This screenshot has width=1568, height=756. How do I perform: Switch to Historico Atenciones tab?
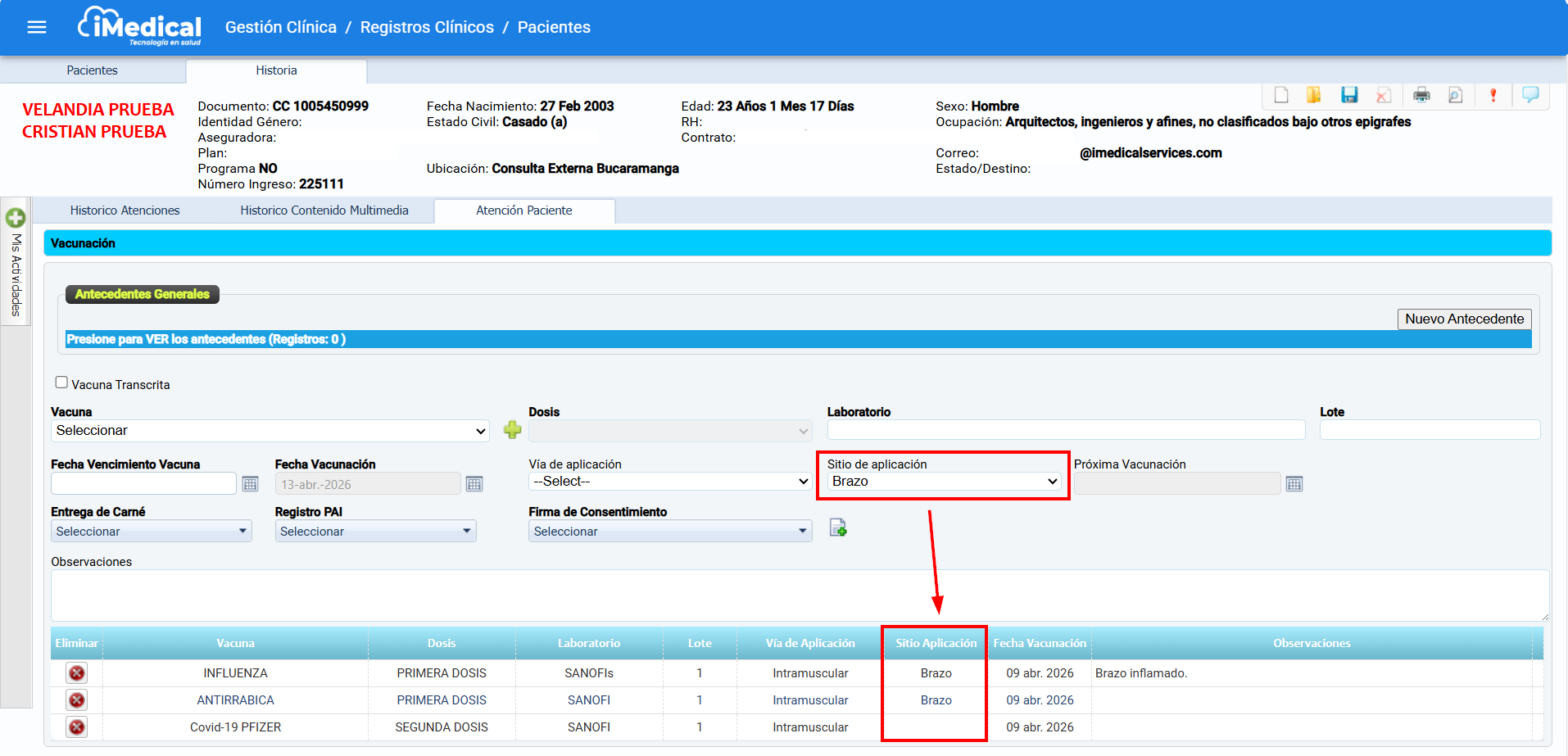pyautogui.click(x=125, y=211)
